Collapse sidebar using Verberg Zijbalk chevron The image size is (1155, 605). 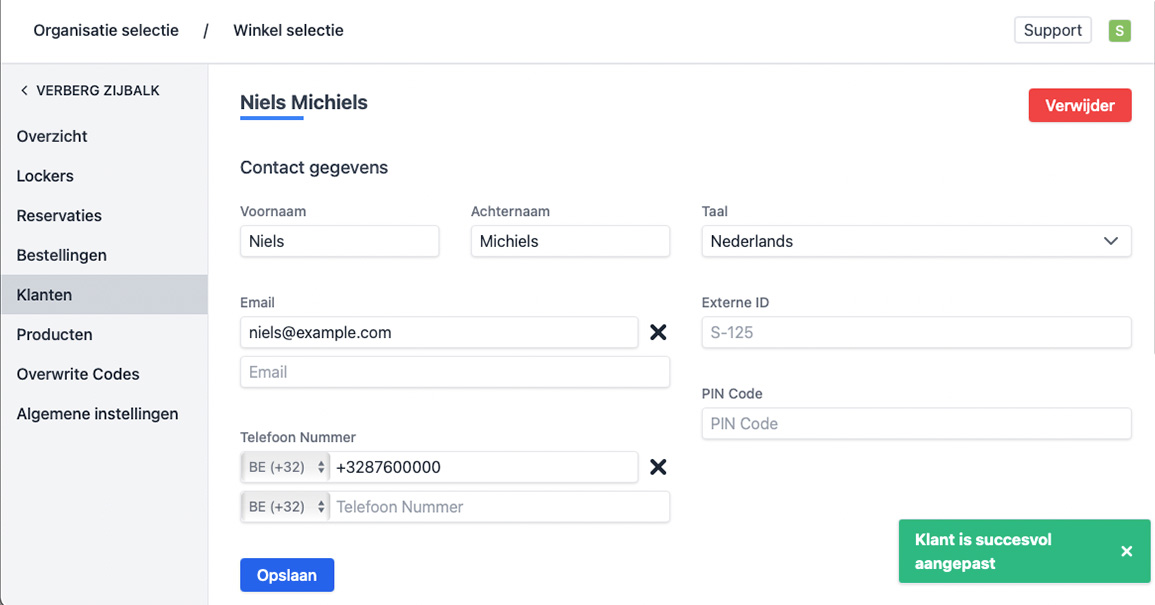(x=25, y=91)
